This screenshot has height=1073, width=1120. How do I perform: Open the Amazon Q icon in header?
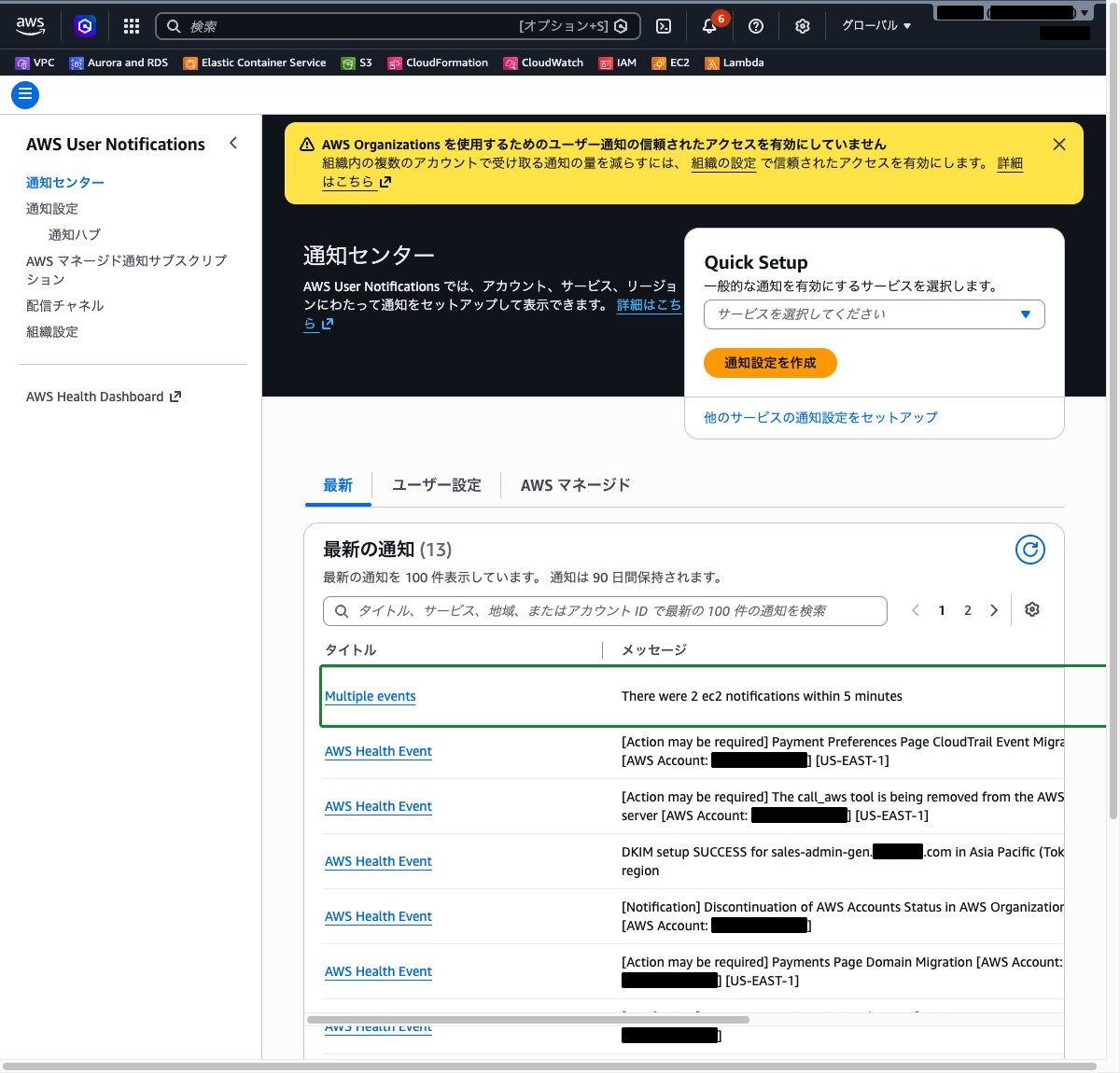85,26
